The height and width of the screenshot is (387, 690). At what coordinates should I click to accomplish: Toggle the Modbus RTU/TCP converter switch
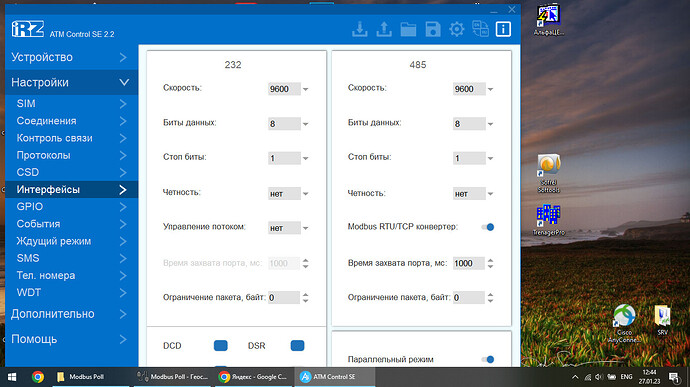click(x=488, y=227)
